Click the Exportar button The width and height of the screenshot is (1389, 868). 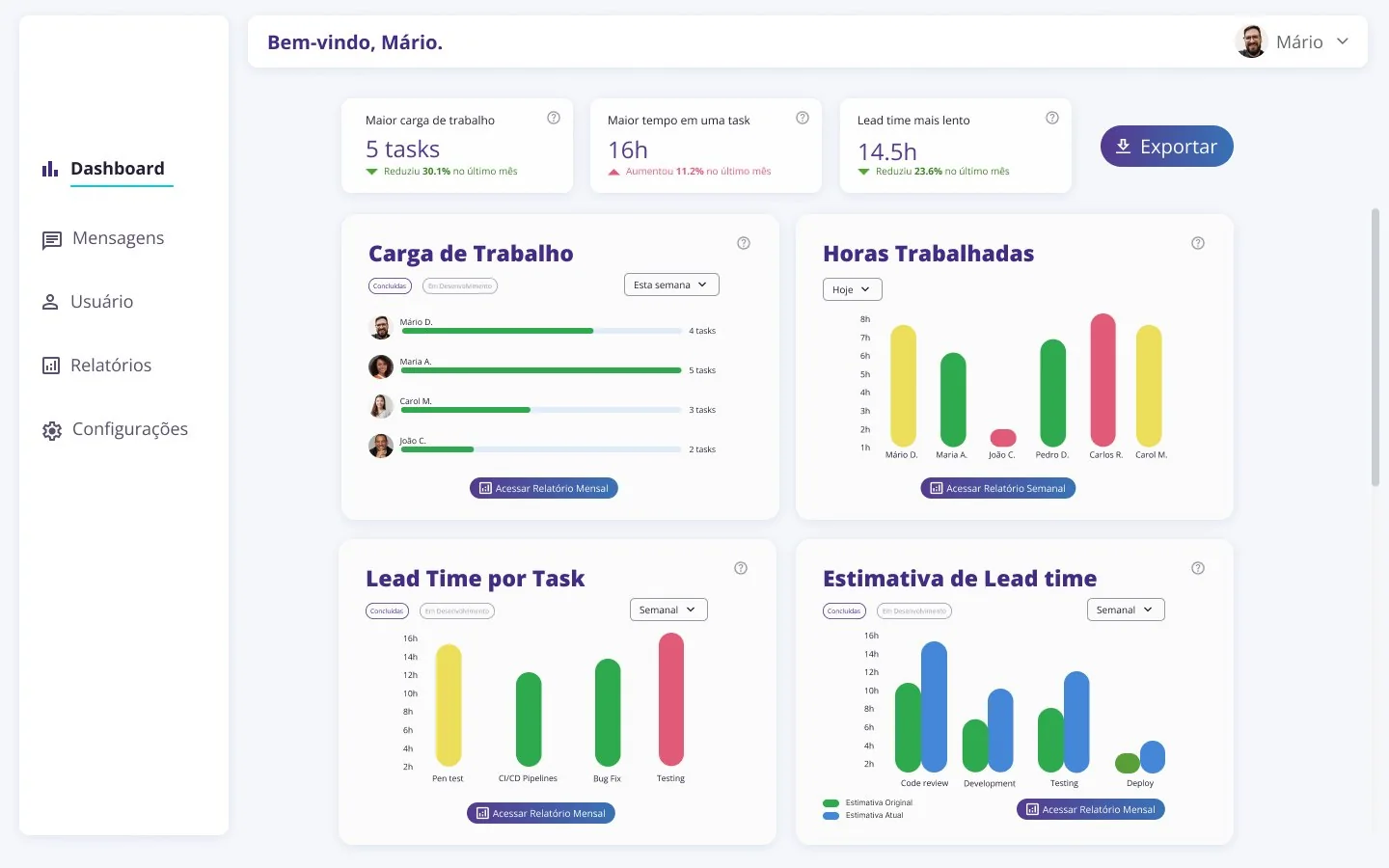1167,146
